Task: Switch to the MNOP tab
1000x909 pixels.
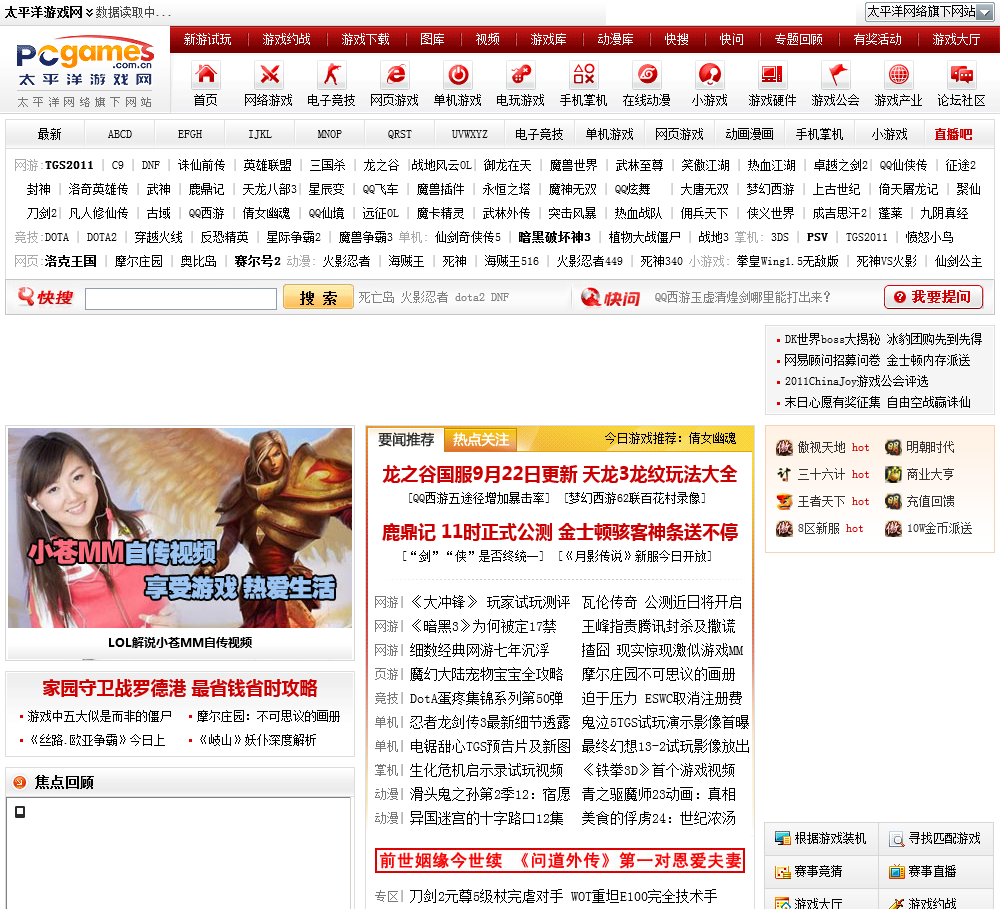Action: [x=330, y=134]
